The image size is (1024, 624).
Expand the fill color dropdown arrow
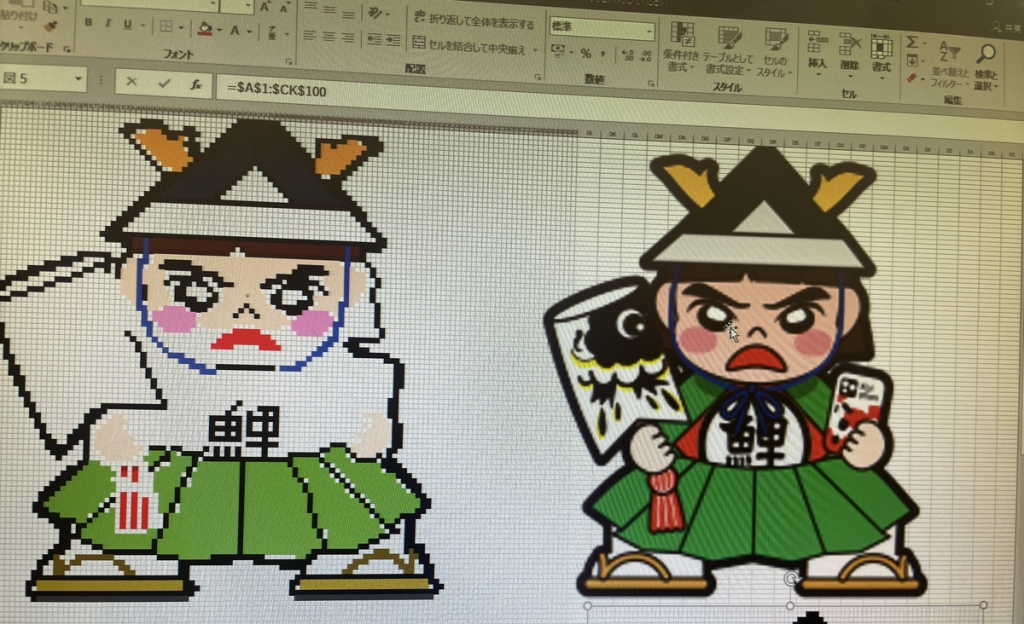point(219,30)
